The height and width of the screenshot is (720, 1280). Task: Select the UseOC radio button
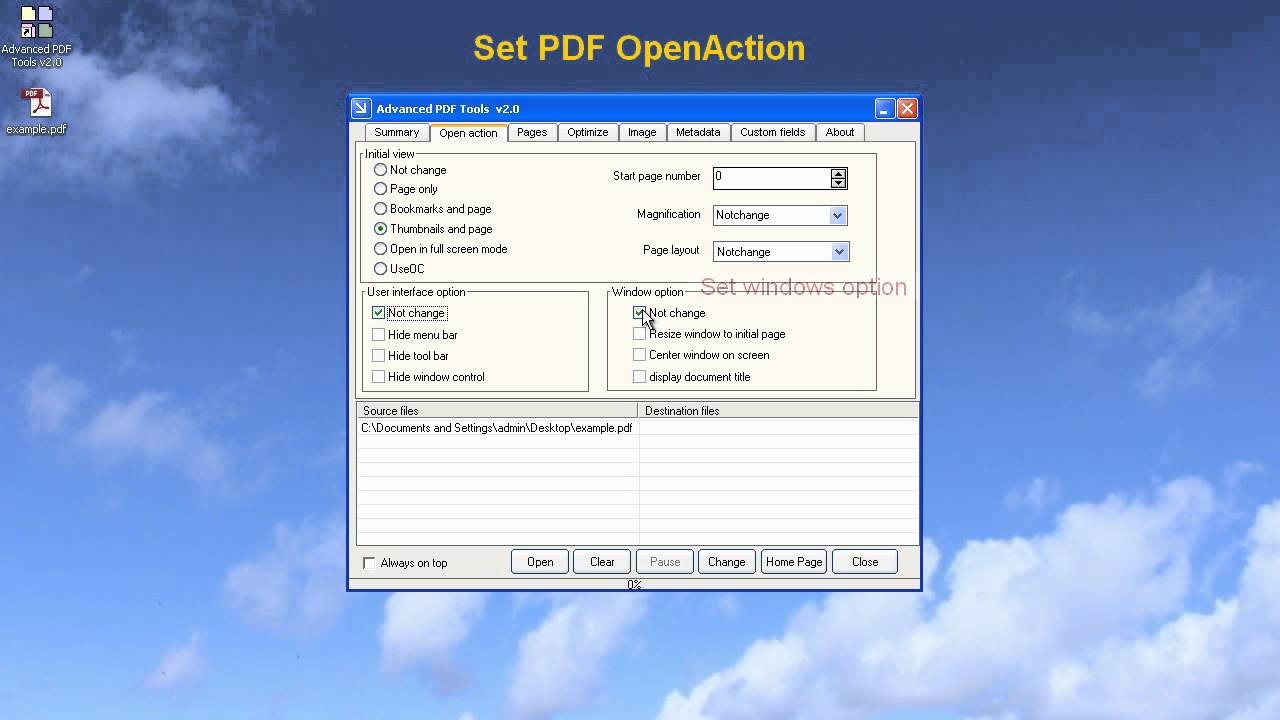pyautogui.click(x=380, y=269)
